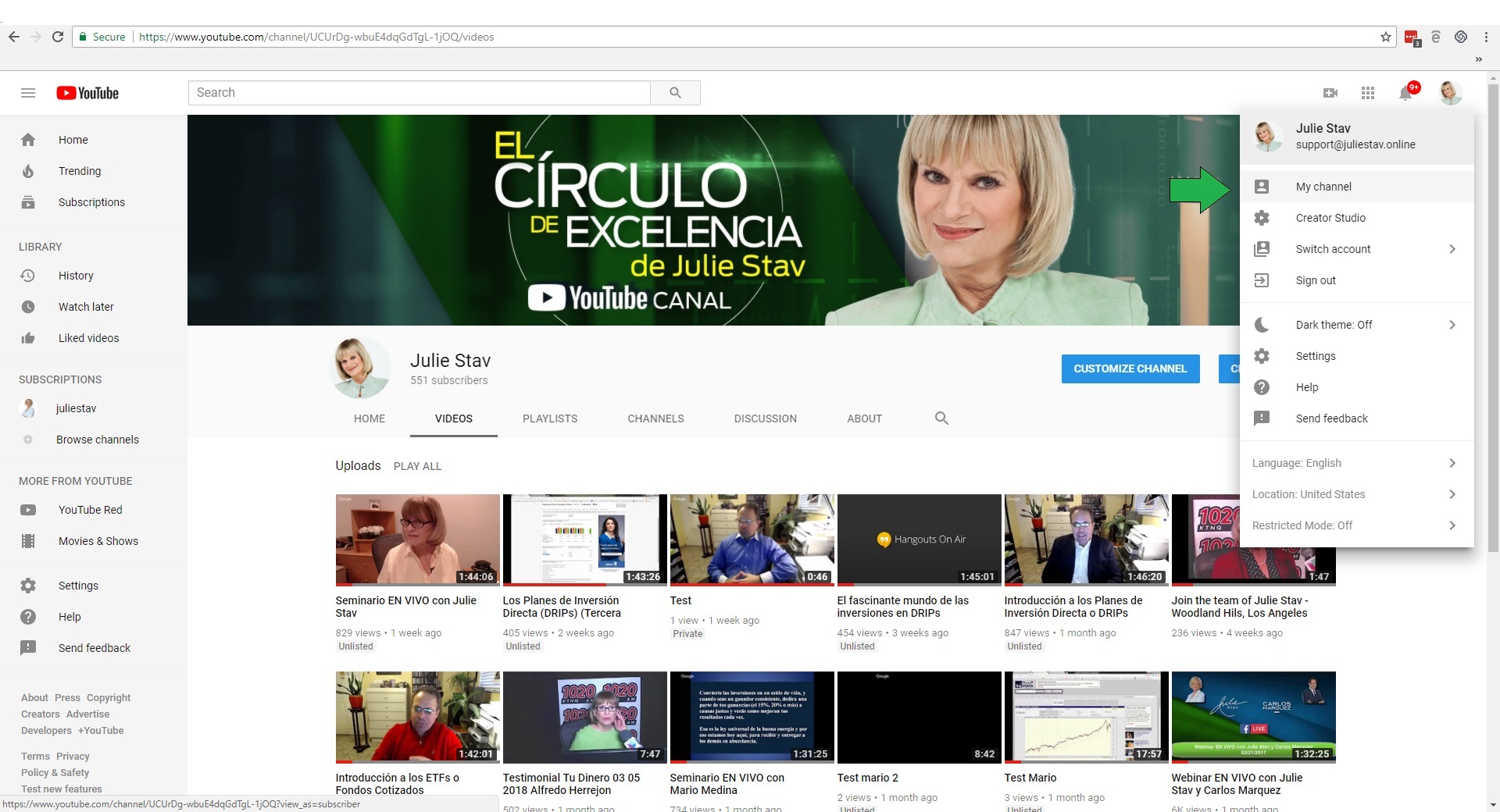Screen dimensions: 1500x812
Task: Click the CUSTOMIZE CHANNEL button
Action: [1130, 369]
